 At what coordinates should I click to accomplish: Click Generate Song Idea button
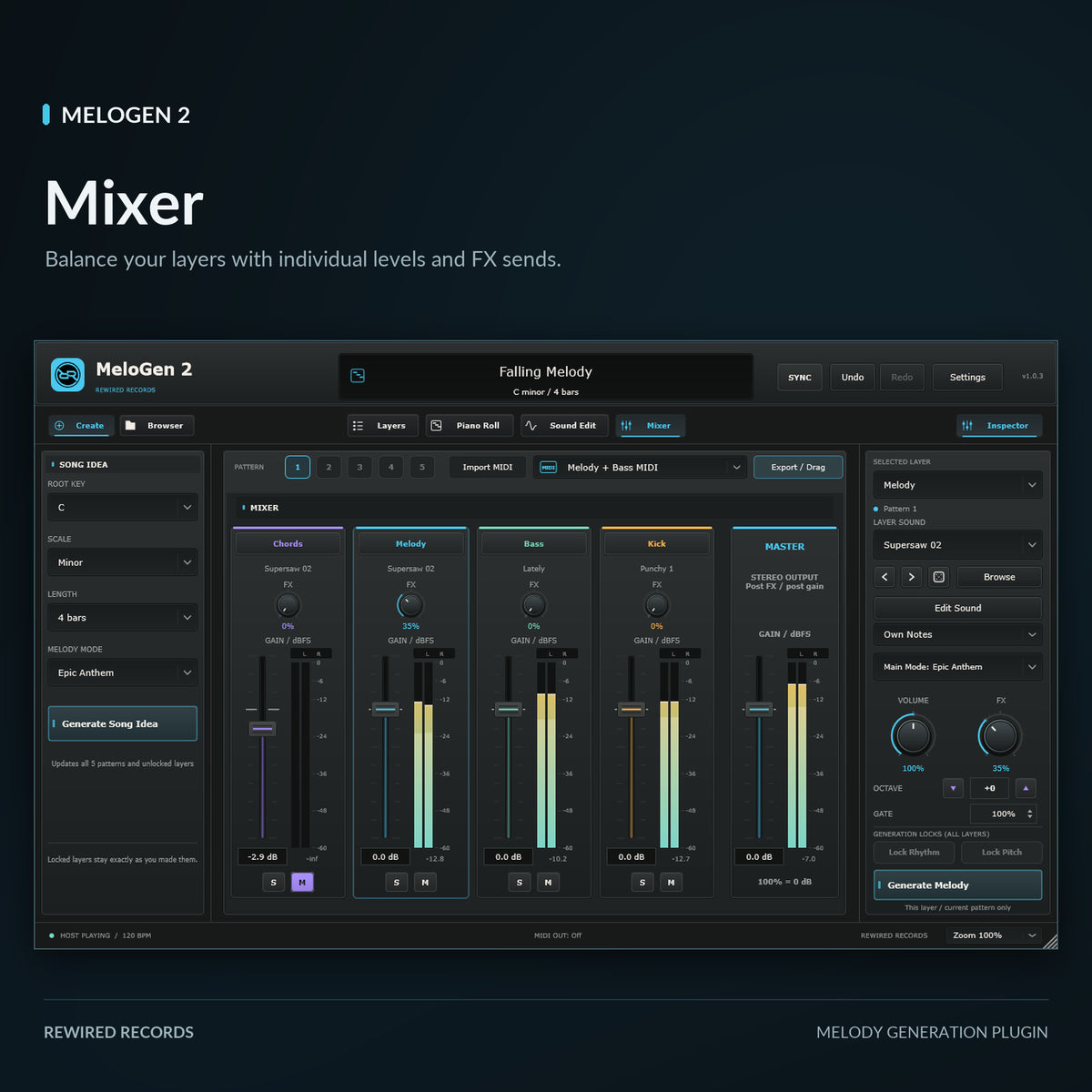tap(123, 723)
